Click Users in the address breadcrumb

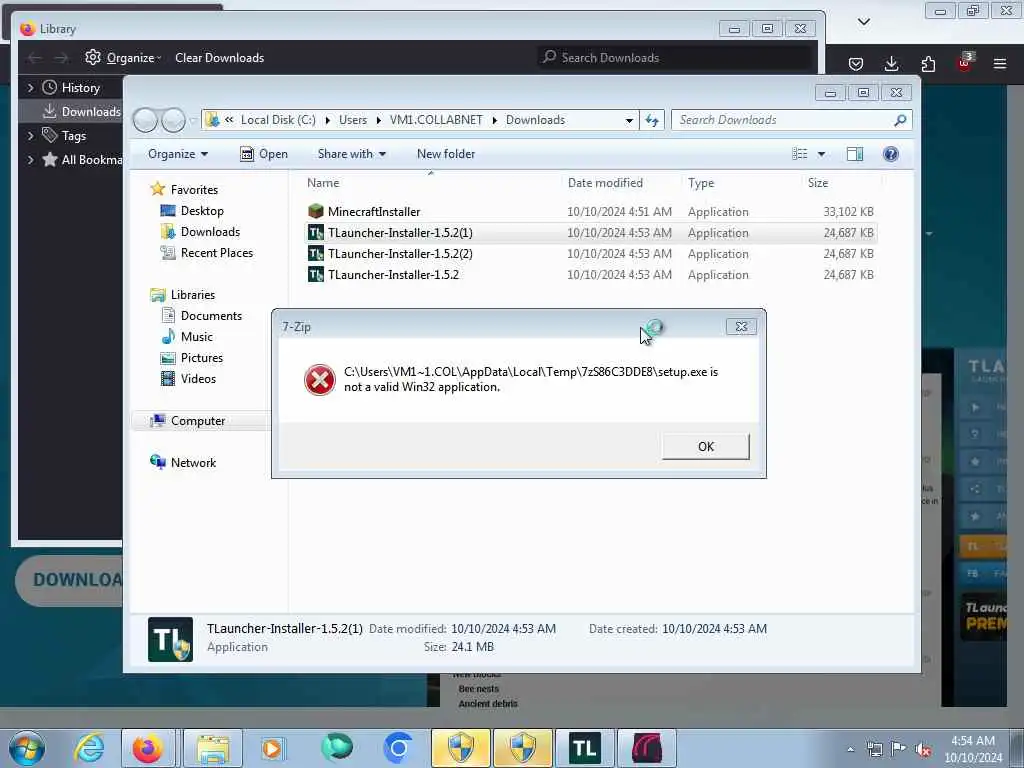click(353, 120)
